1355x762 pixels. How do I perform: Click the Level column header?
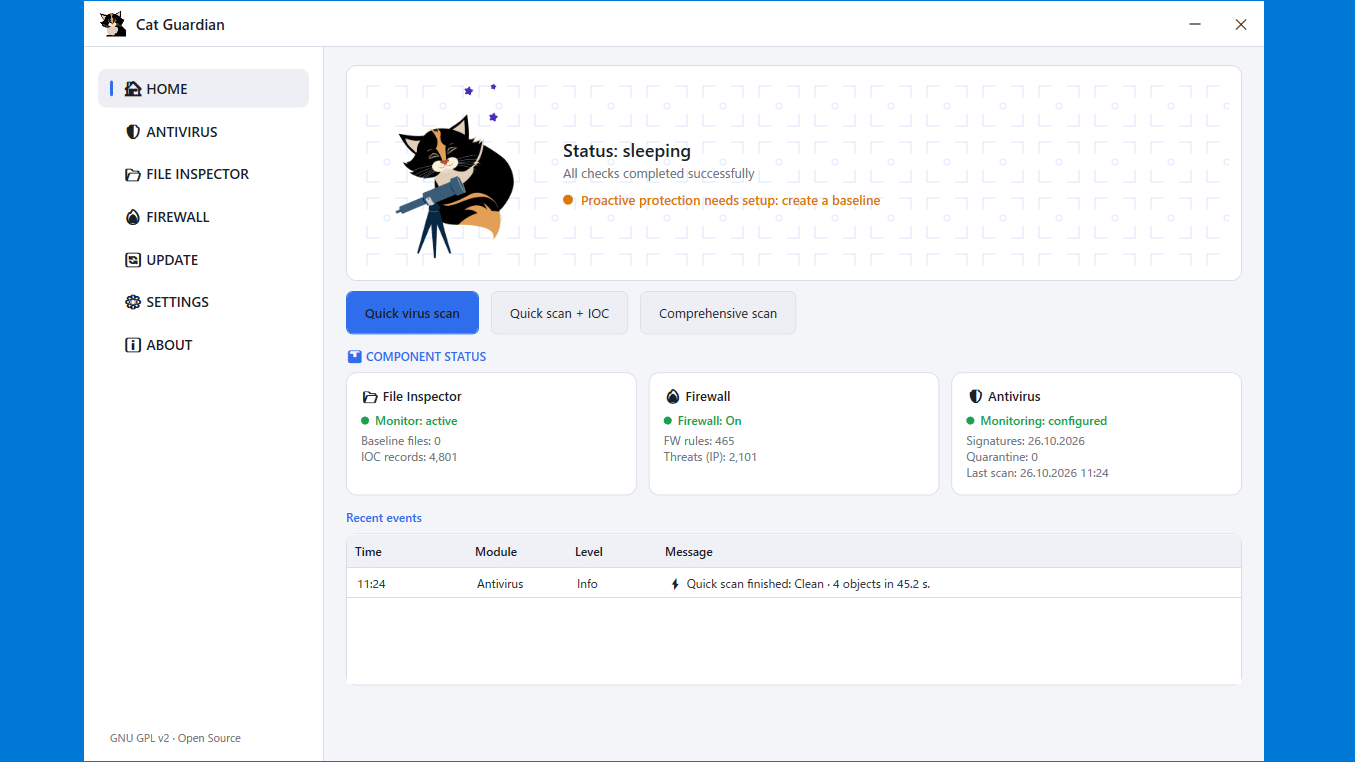(589, 552)
